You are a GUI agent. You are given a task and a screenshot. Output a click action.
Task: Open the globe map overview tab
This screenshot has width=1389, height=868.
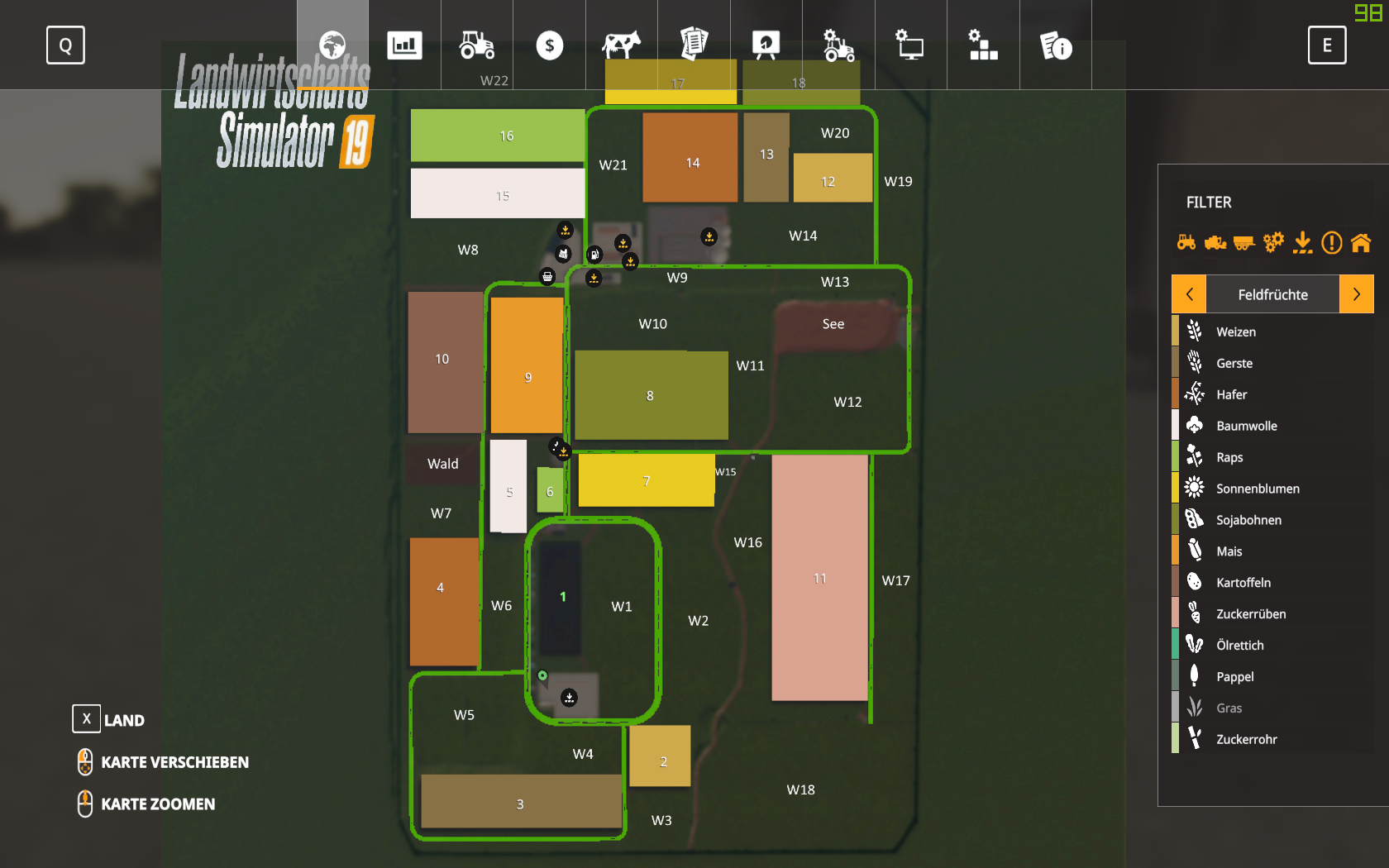[x=332, y=45]
